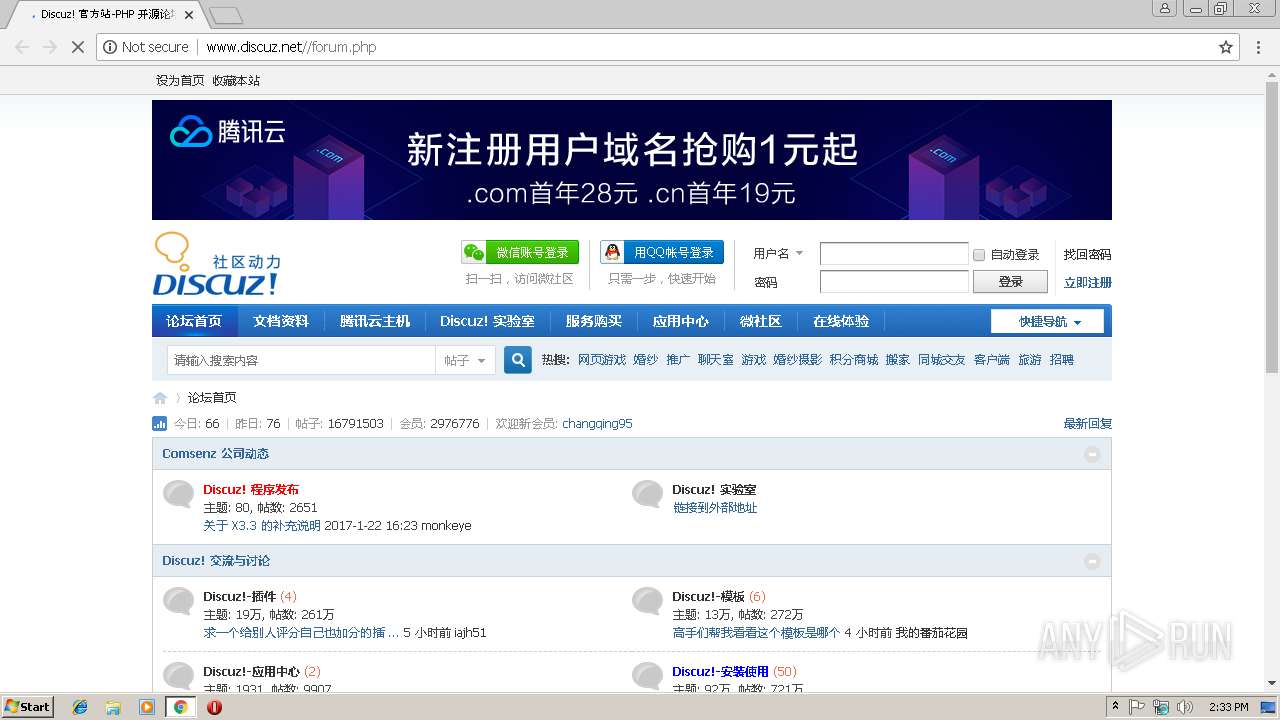Image resolution: width=1280 pixels, height=720 pixels.
Task: Click the 微信帐号登录 button
Action: [x=520, y=252]
